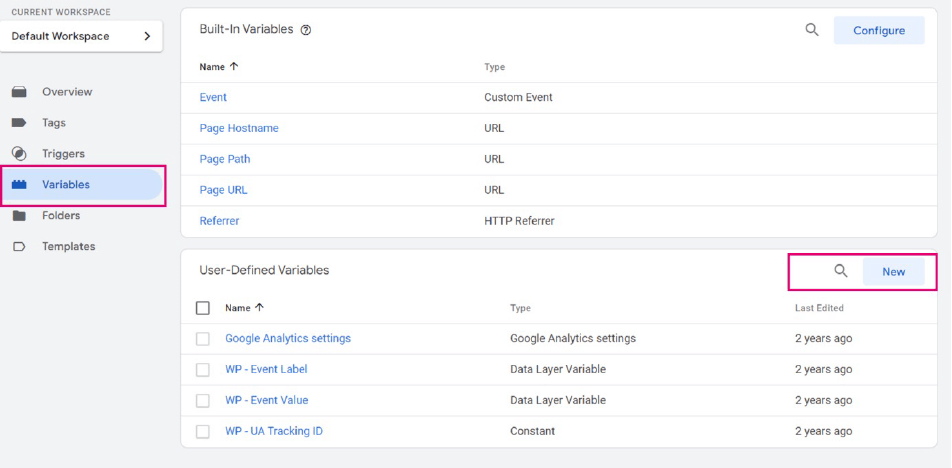952x468 pixels.
Task: Sort User-Defined Variables by Name arrow
Action: [260, 308]
